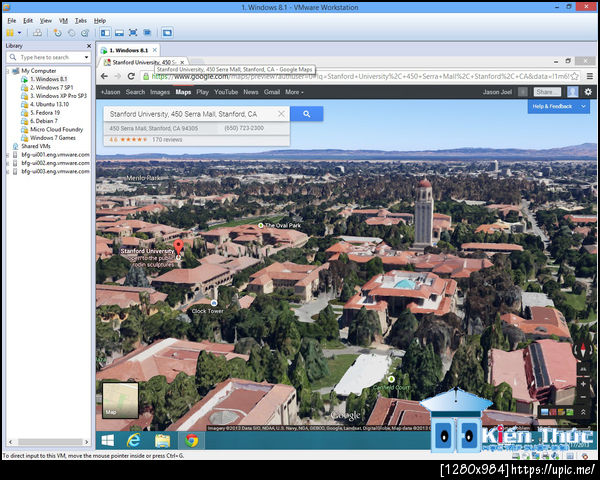Image resolution: width=600 pixels, height=480 pixels.
Task: Take a snapshot of this virtual machine
Action: click(57, 33)
